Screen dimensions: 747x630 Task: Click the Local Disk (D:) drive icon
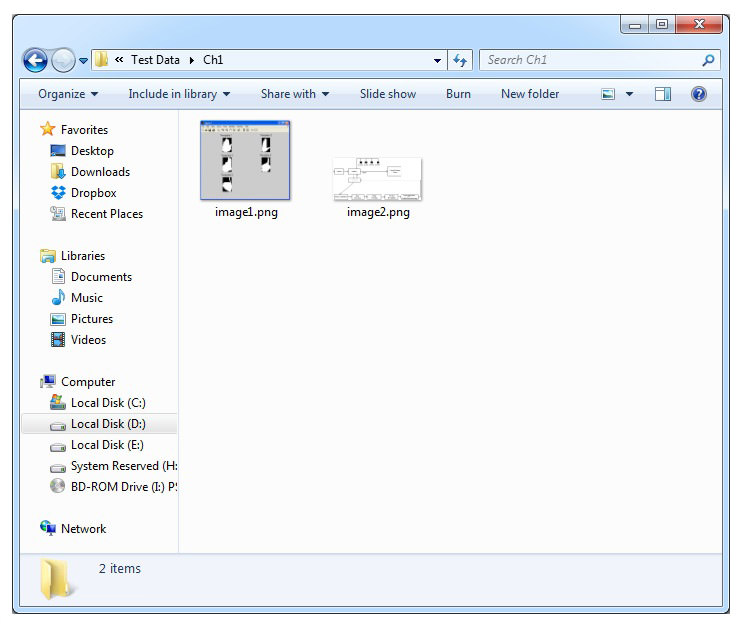[x=58, y=426]
